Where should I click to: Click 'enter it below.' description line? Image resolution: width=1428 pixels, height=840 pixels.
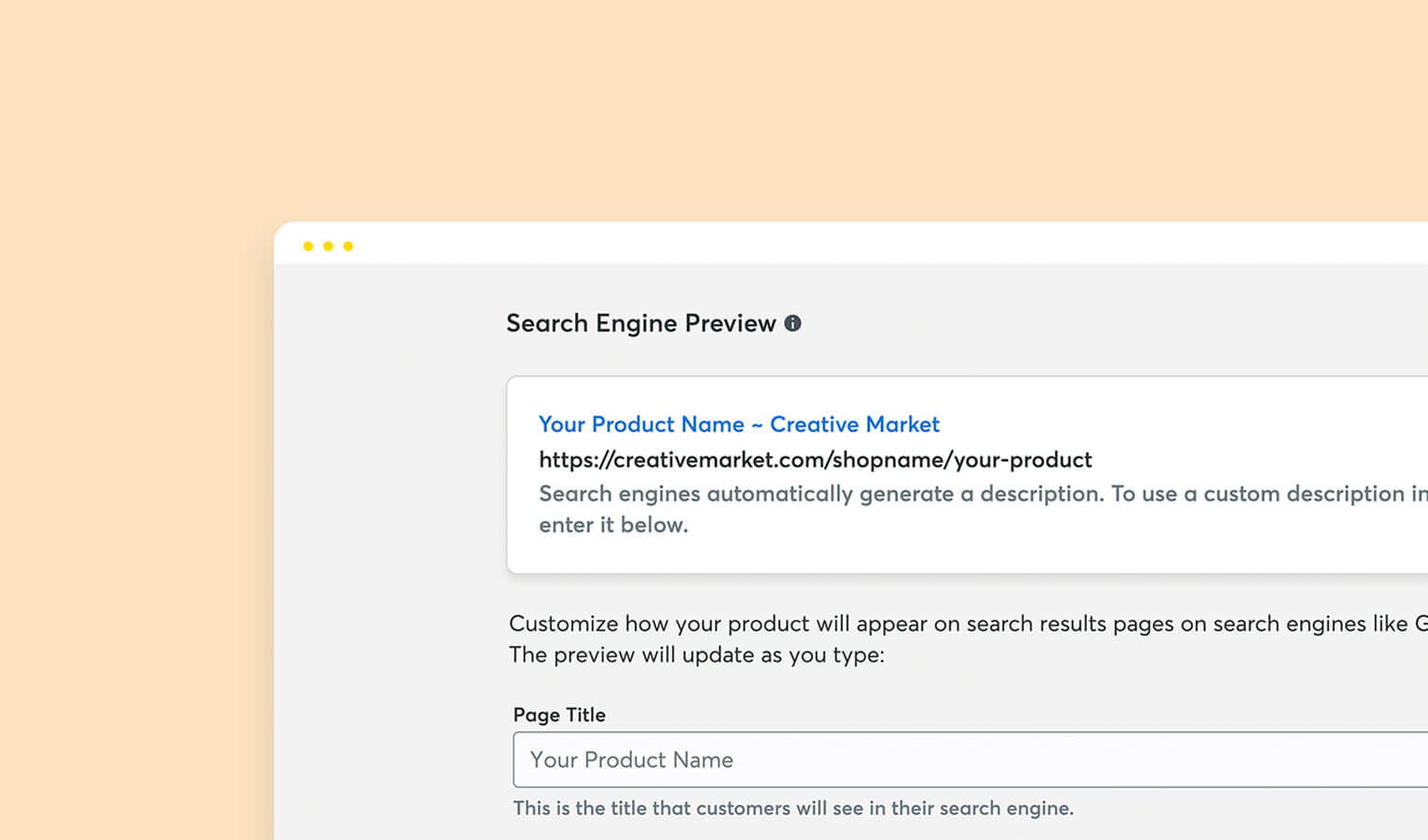coord(613,525)
